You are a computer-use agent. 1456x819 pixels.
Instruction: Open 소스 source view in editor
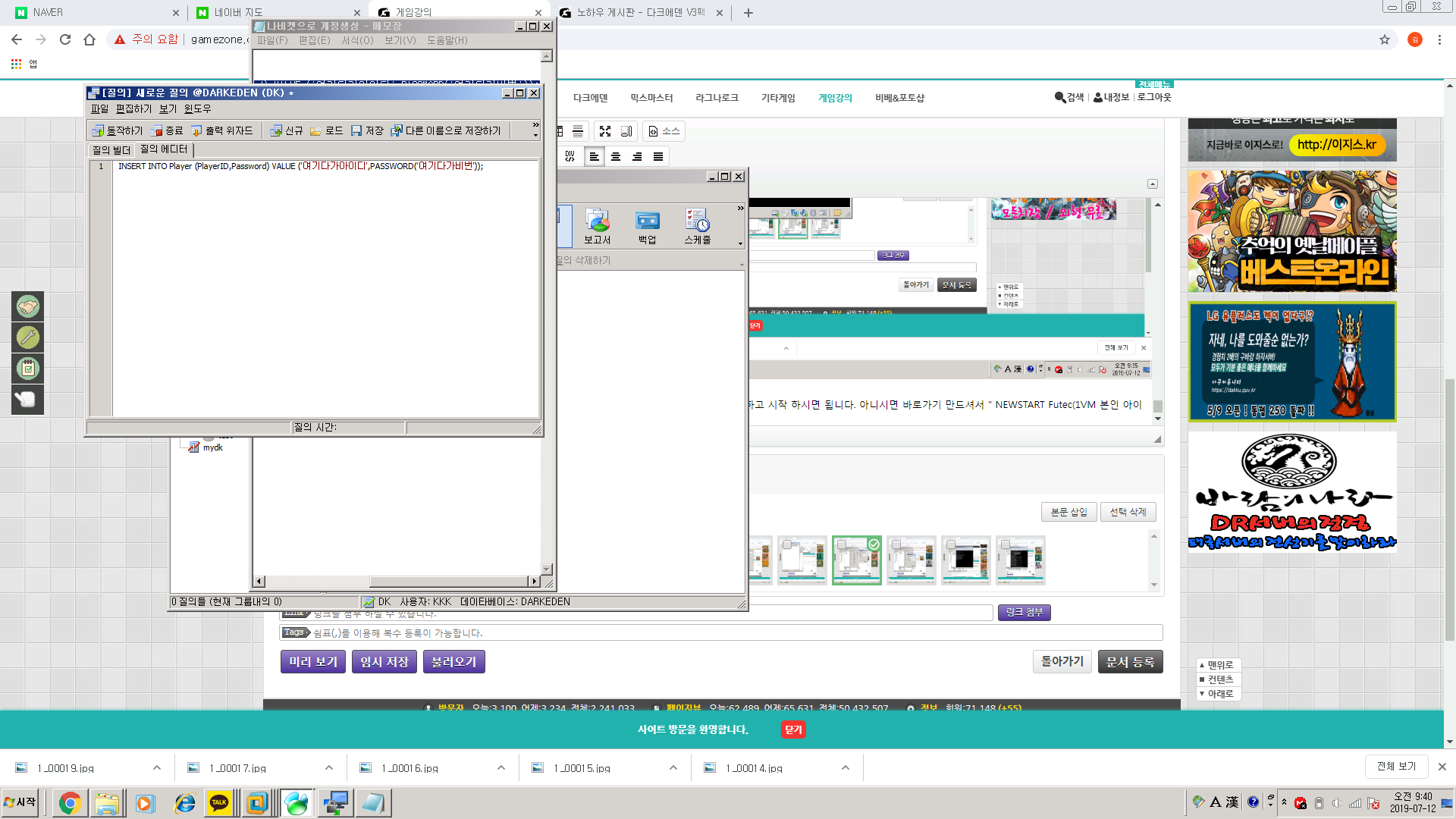(664, 131)
